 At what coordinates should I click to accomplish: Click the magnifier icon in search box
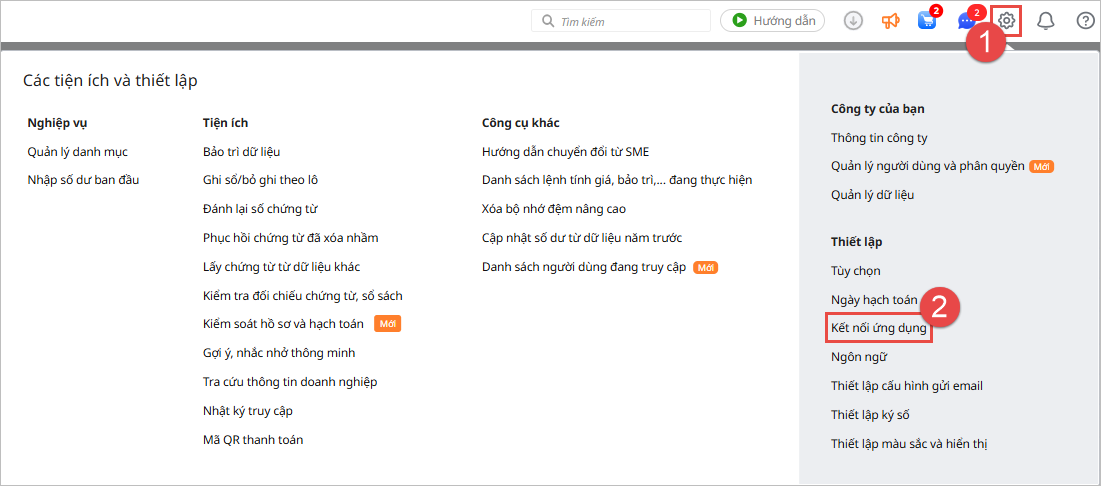(548, 20)
